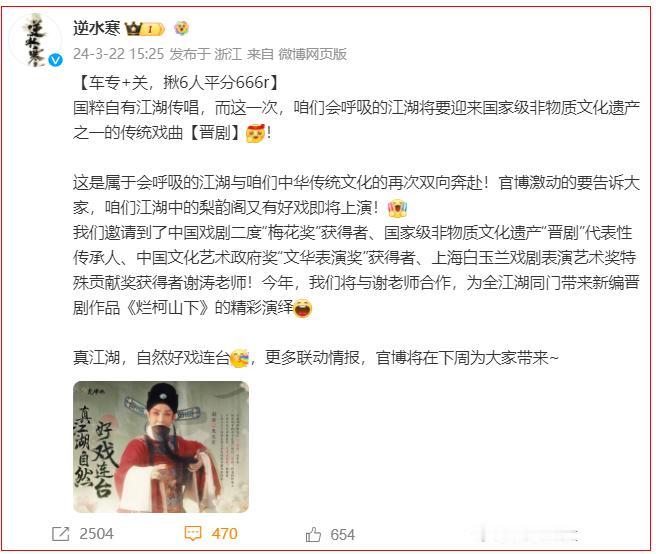Click the colorful flower badge icon
Viewport: 656px width, 554px height.
pyautogui.click(x=181, y=28)
